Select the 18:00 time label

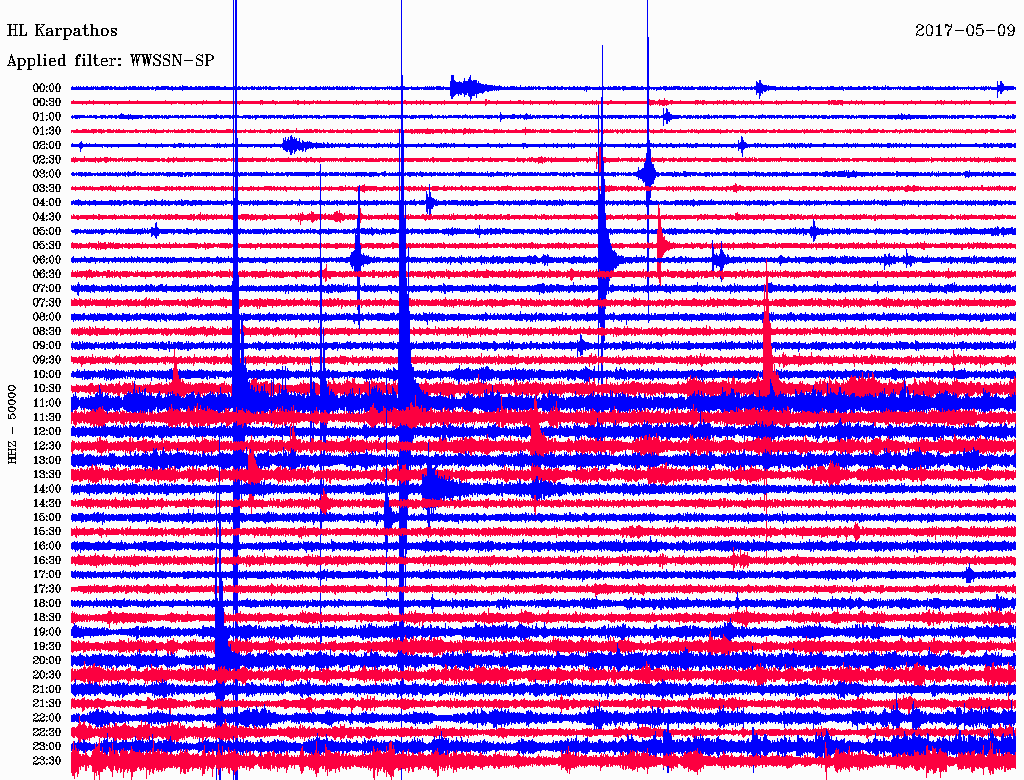point(47,604)
